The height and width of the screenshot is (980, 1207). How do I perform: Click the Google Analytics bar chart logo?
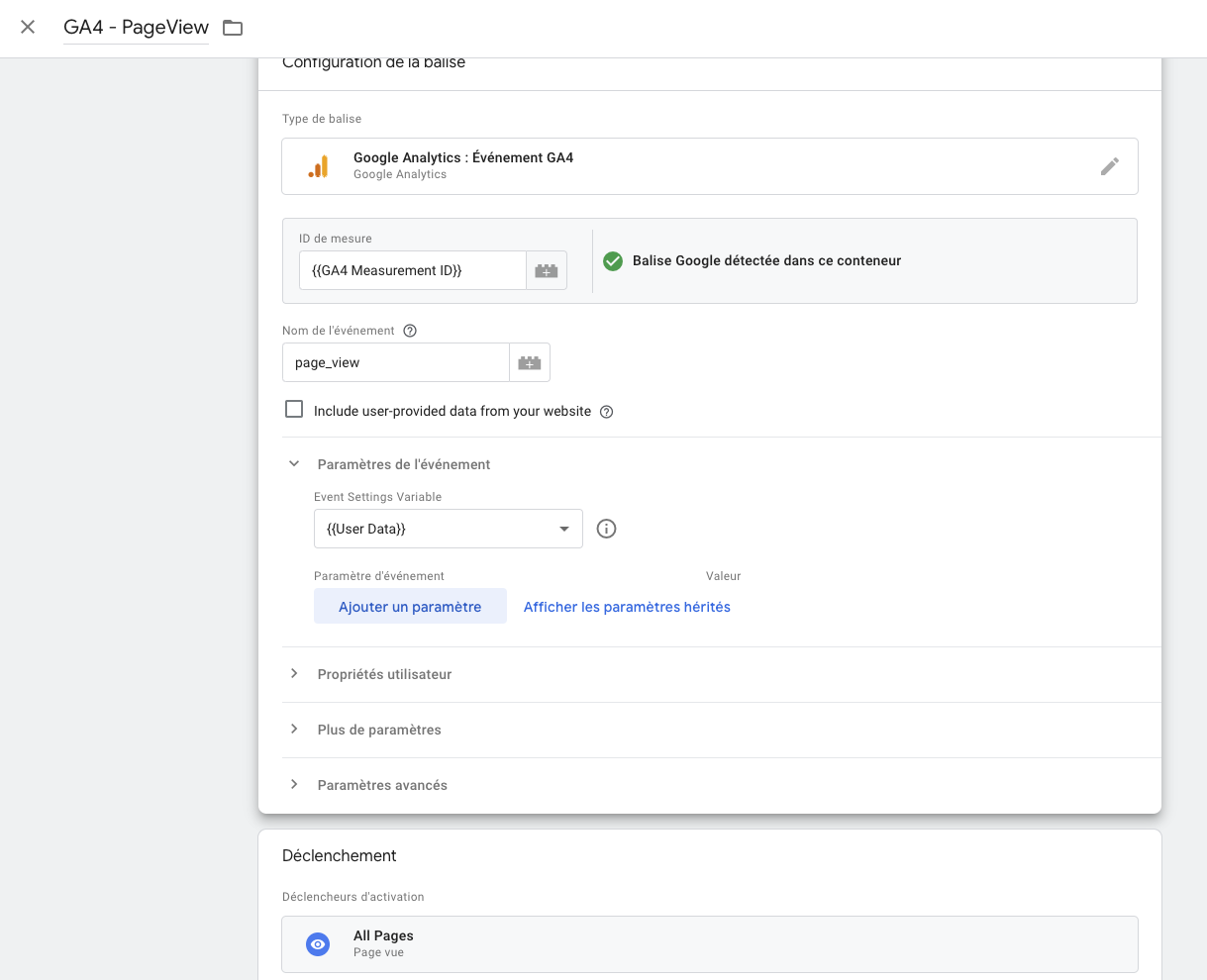click(x=318, y=166)
